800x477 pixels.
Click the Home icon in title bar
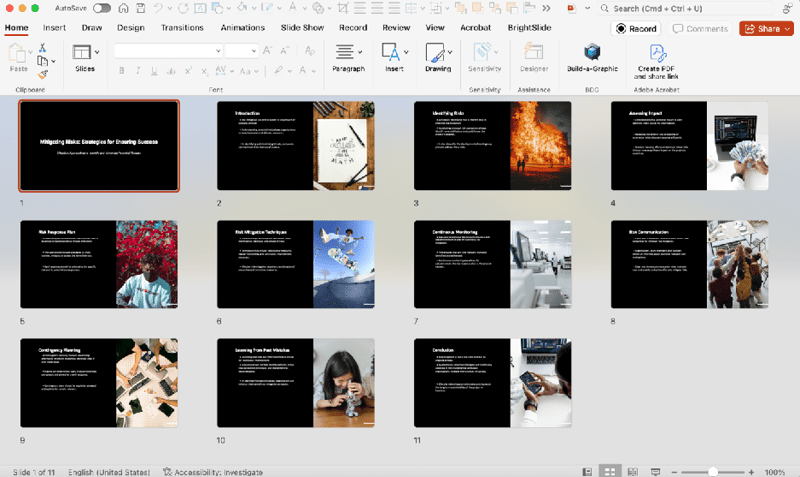coord(123,8)
